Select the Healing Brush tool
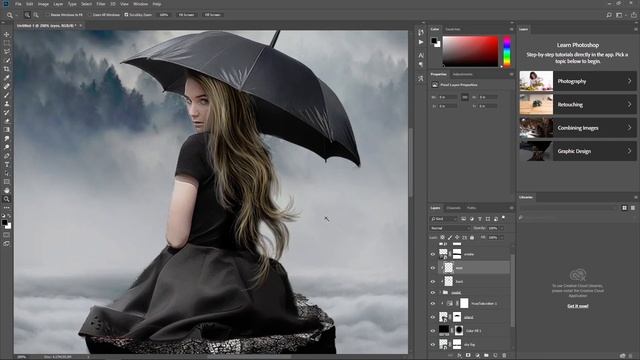The image size is (640, 360). (7, 86)
